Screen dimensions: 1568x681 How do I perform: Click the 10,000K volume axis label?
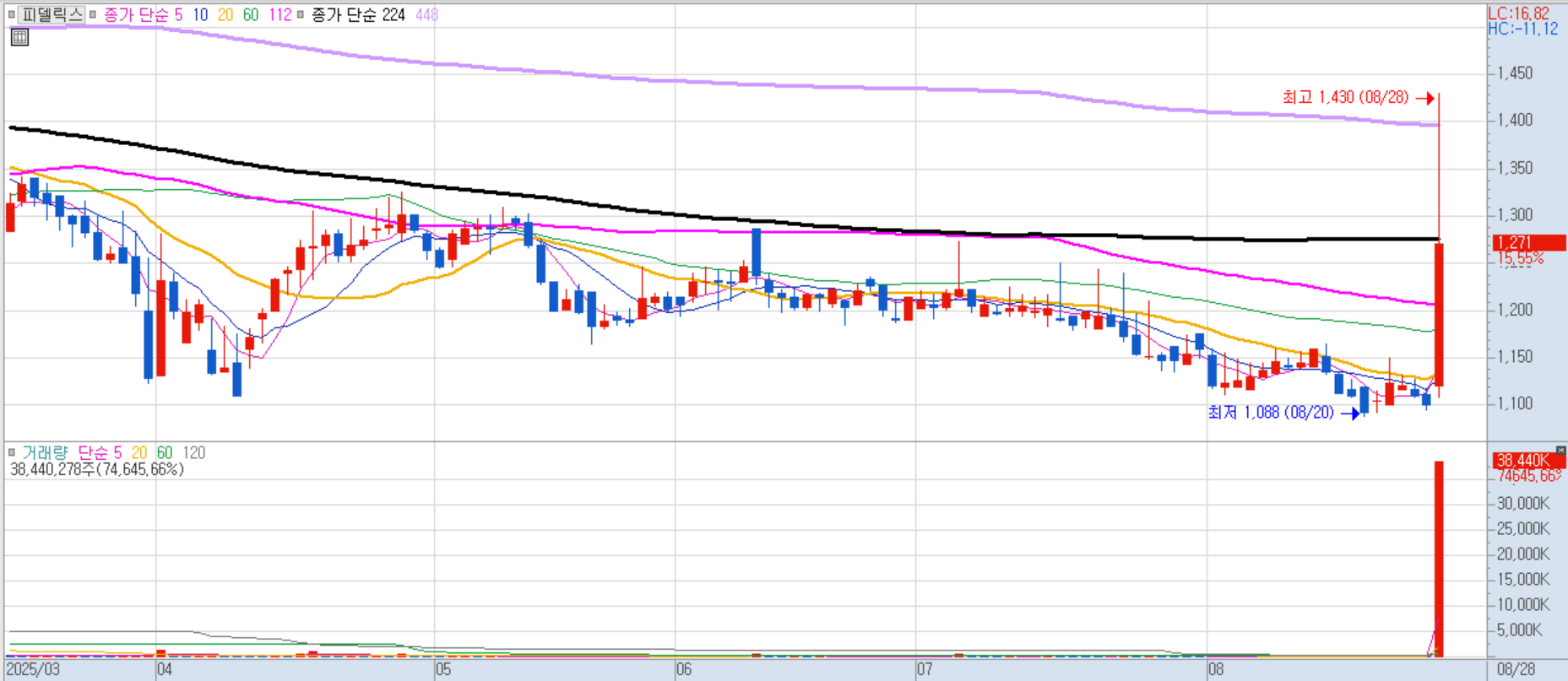click(x=1523, y=605)
